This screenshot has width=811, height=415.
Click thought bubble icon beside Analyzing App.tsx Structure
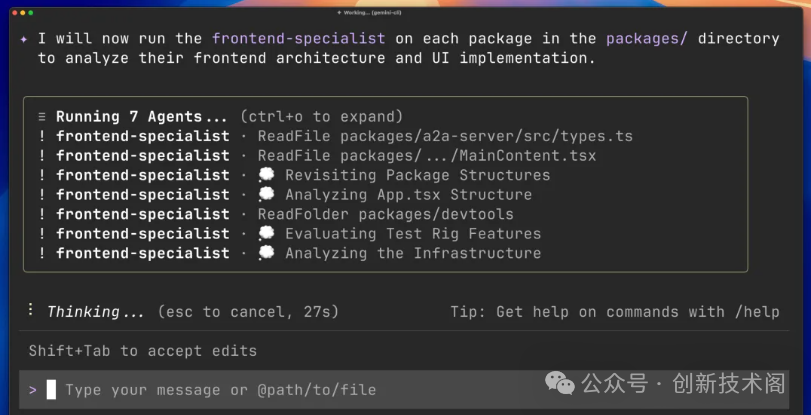pos(266,195)
